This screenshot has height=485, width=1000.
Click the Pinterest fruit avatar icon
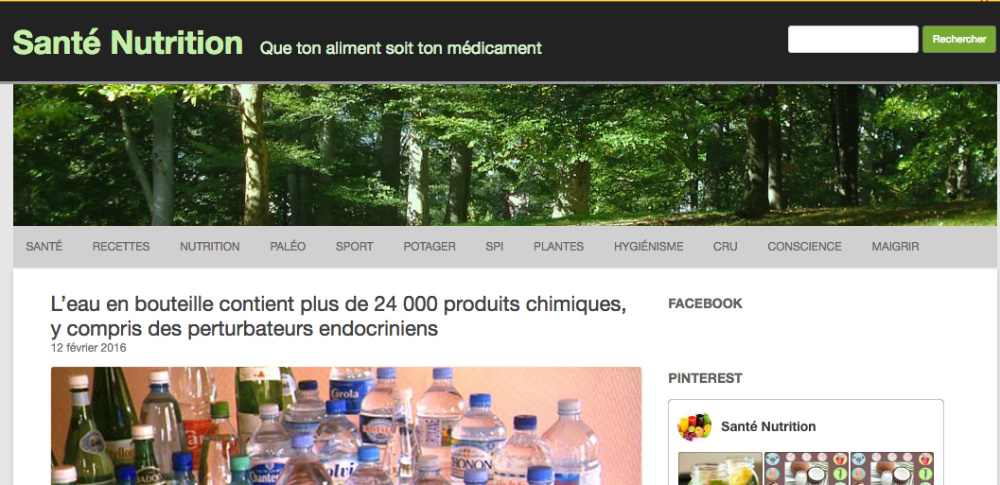[694, 426]
